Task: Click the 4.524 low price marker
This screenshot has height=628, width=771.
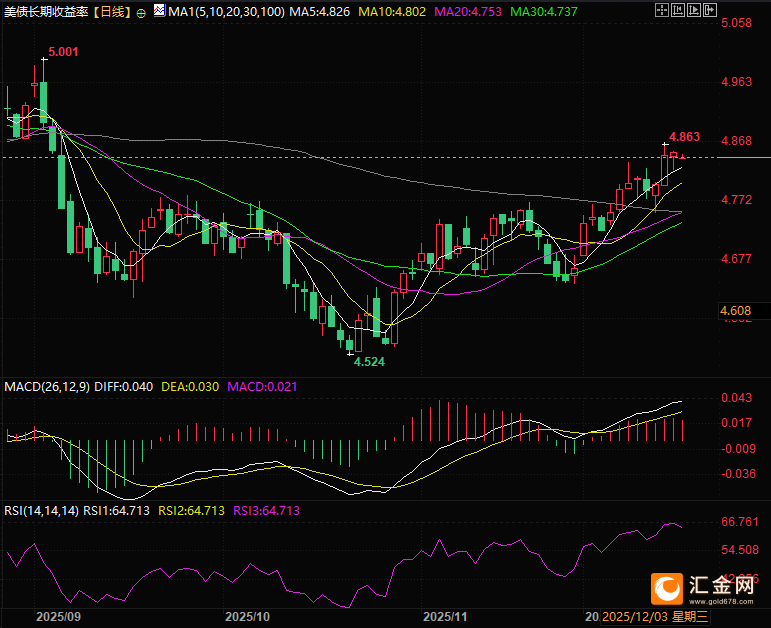Action: [x=369, y=362]
